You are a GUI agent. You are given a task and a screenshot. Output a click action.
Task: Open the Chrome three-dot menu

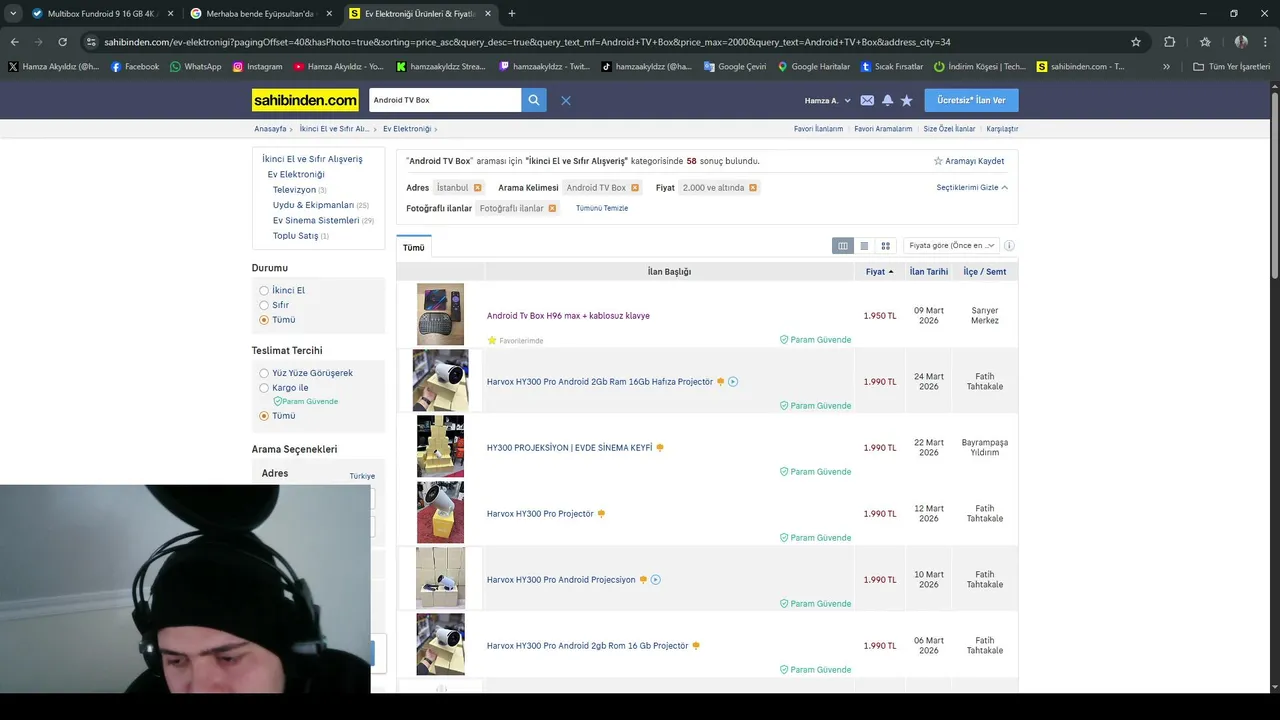[x=1265, y=42]
